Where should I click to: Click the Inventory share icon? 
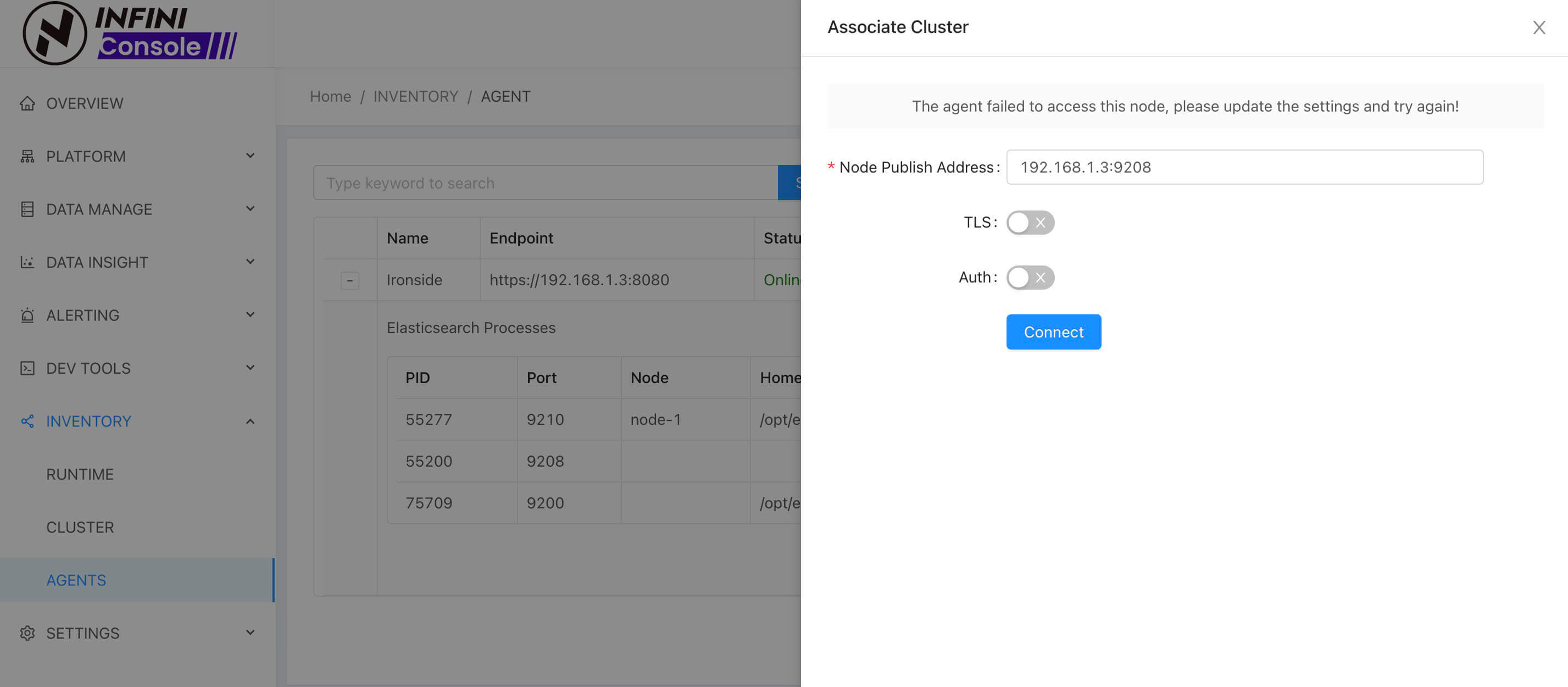pyautogui.click(x=27, y=422)
